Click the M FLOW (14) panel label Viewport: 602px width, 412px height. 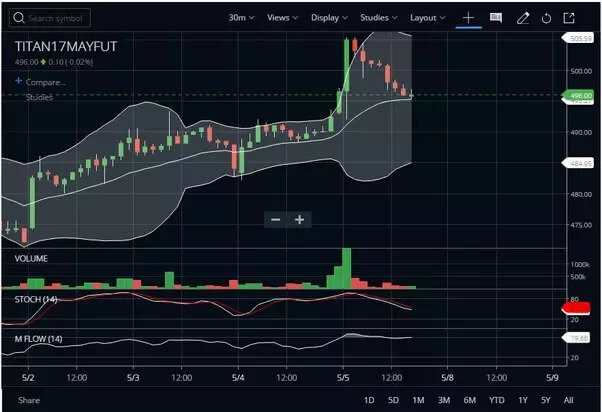(x=38, y=339)
